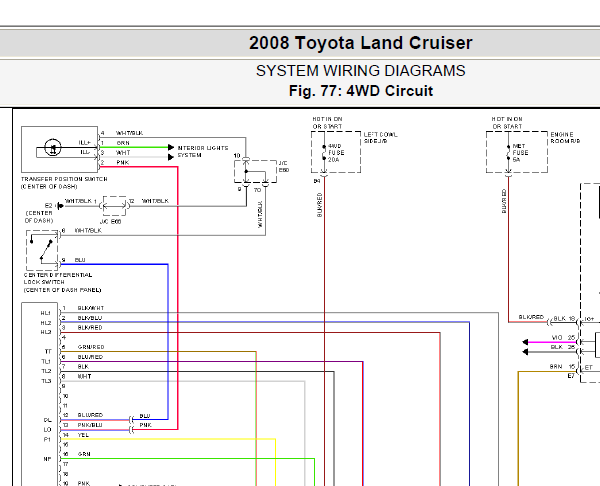Select the 'Fig. 77: 4WD Circuit' caption

click(x=360, y=91)
